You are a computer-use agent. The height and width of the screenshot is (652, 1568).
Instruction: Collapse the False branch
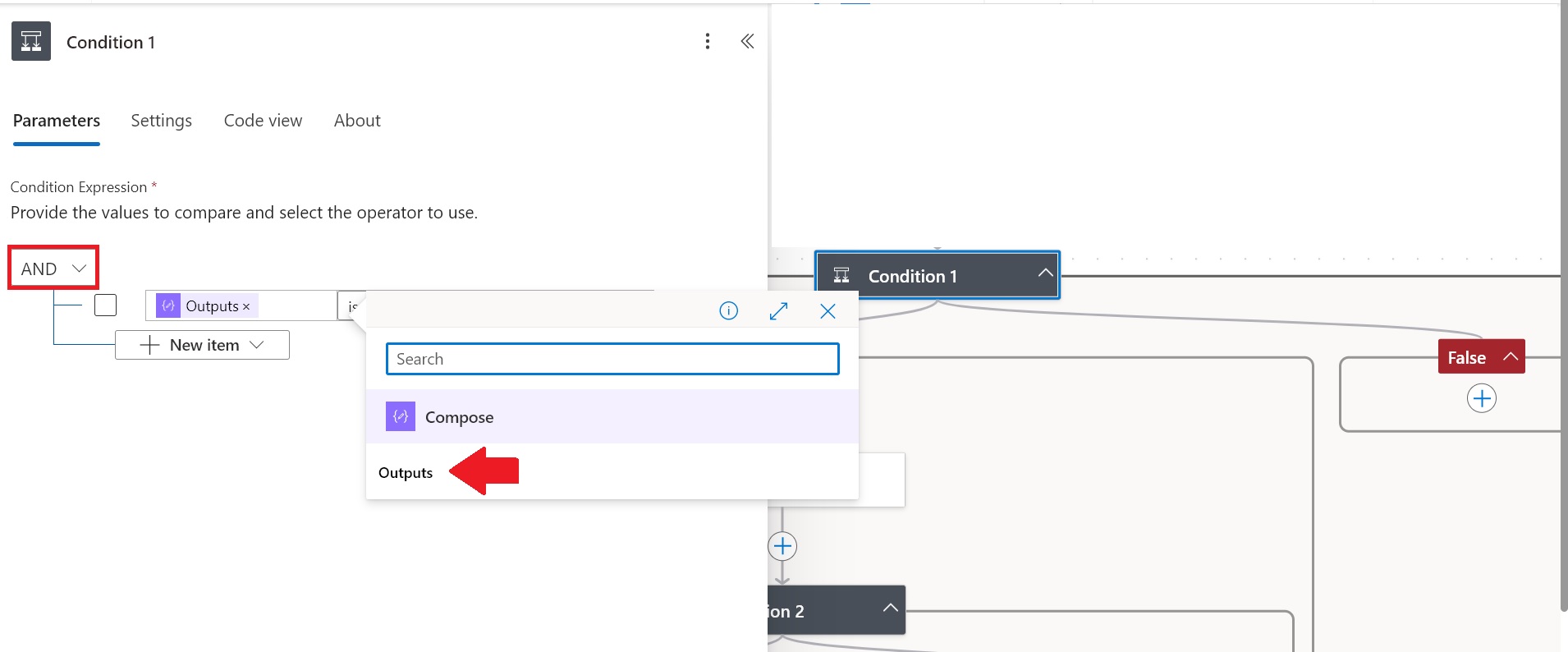[x=1510, y=356]
